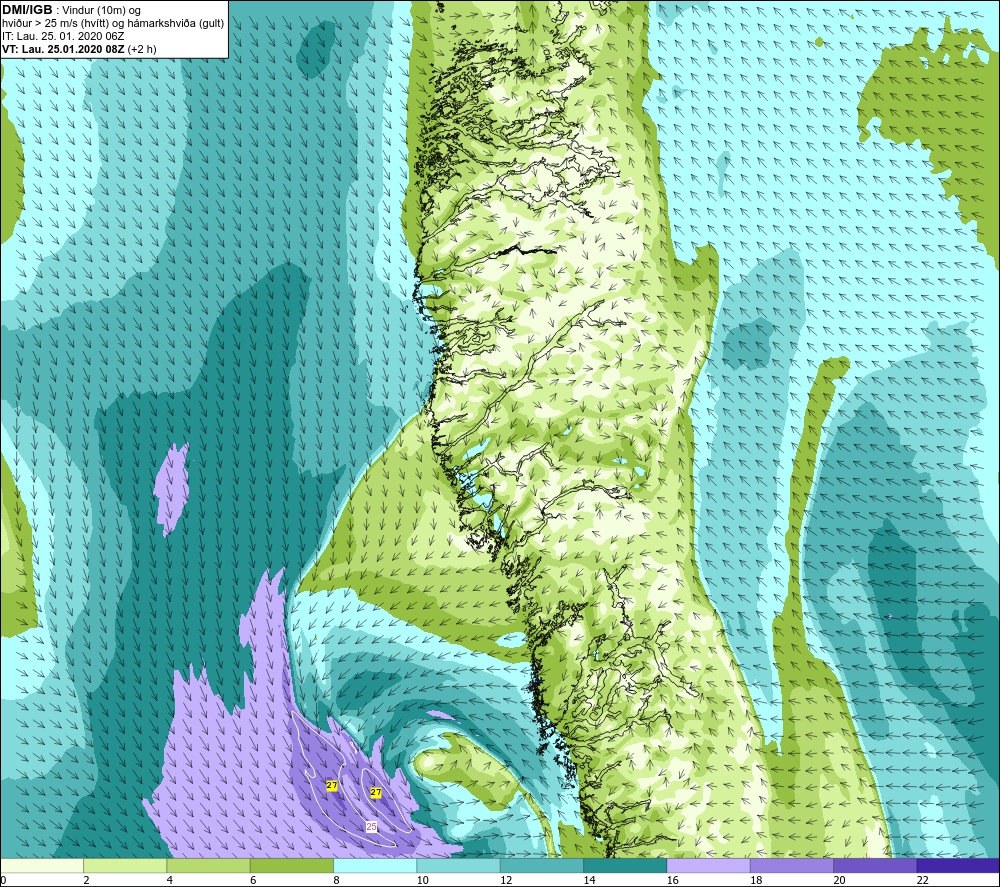Pick the 12–14 m/s medium teal legend swatch
Screen dimensions: 1000x887
541,865
